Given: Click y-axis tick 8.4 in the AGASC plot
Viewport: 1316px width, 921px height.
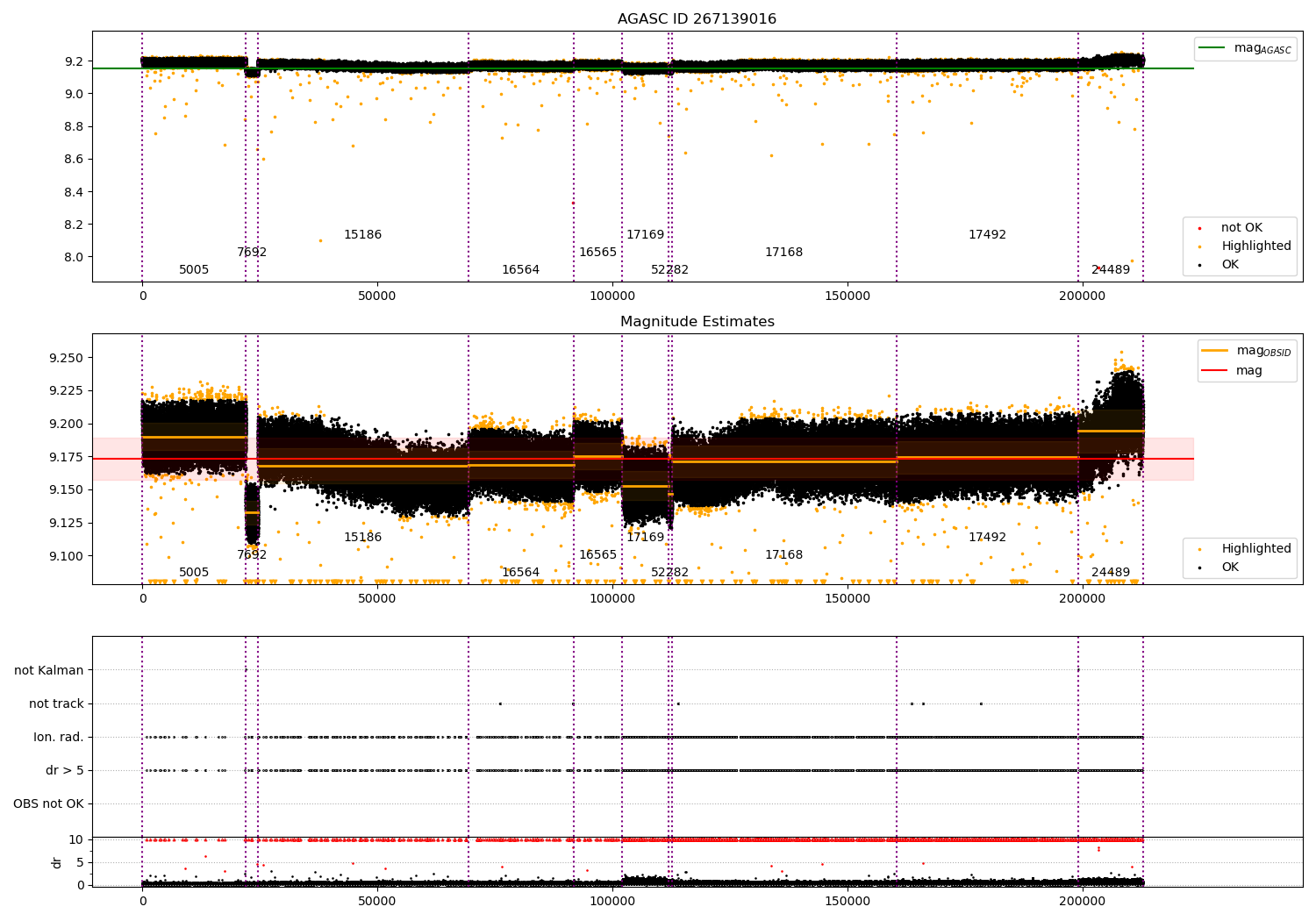Looking at the screenshot, I should pos(74,192).
